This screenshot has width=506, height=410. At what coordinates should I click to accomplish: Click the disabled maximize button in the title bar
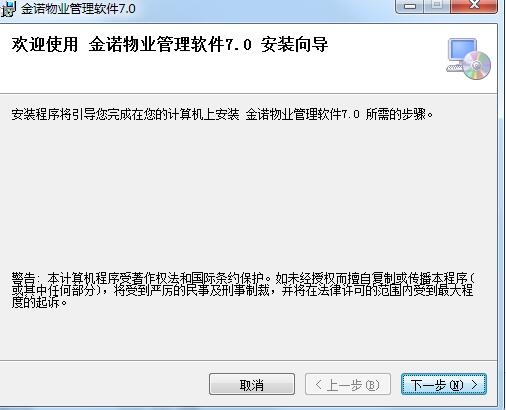pyautogui.click(x=437, y=6)
